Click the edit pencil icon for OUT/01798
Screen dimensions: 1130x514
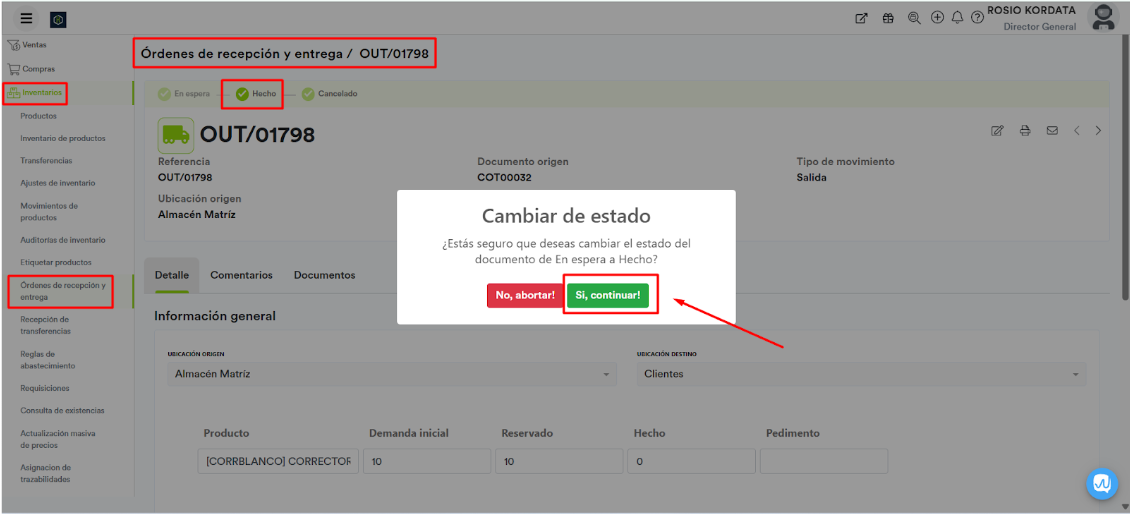tap(997, 131)
